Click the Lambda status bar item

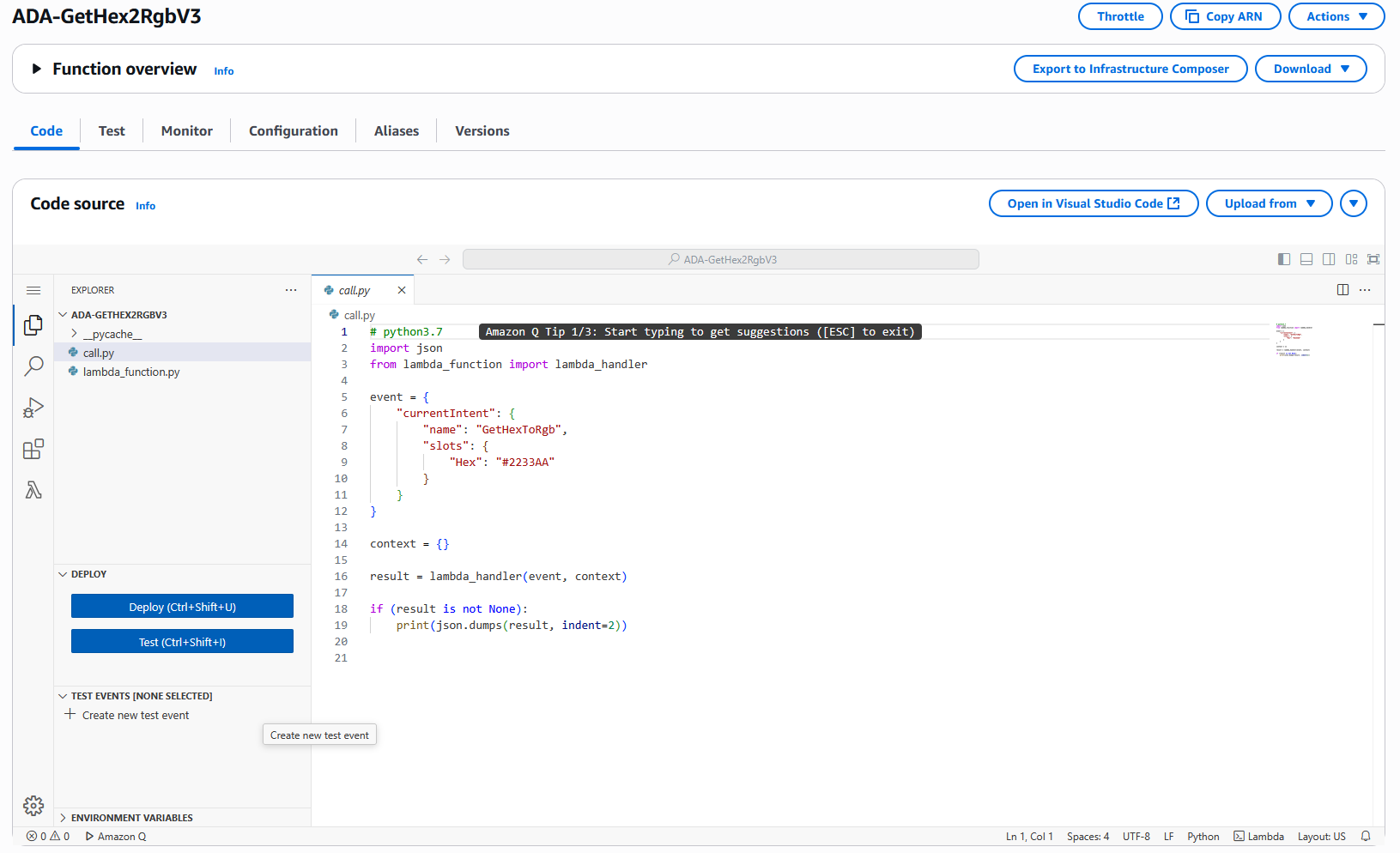(1258, 836)
